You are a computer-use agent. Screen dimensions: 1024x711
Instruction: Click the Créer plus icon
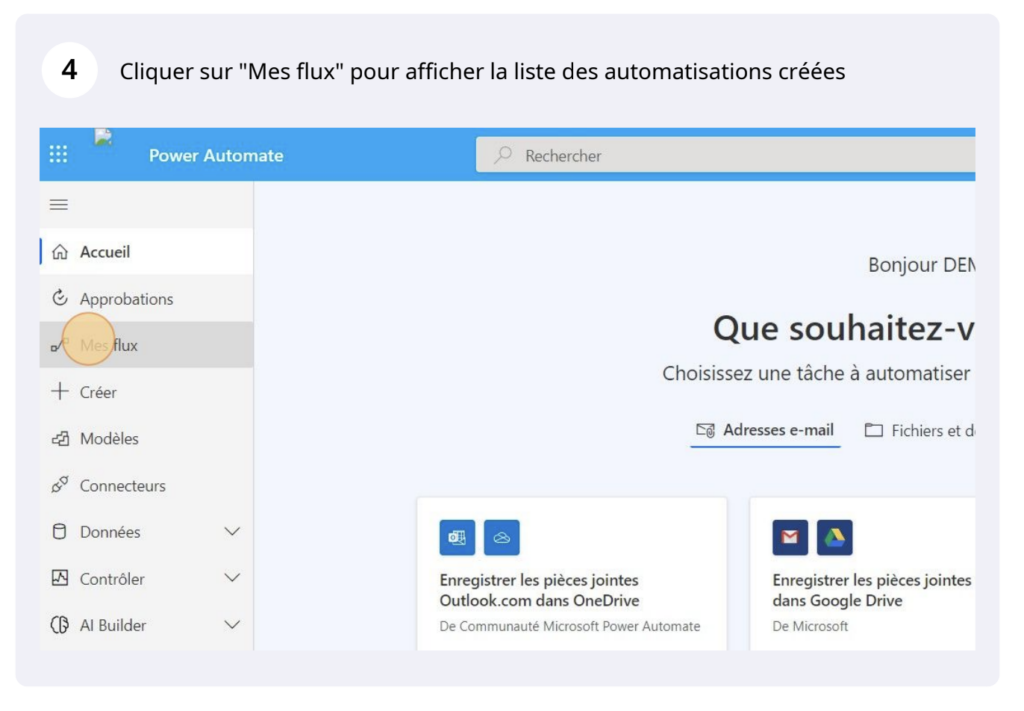click(x=60, y=392)
